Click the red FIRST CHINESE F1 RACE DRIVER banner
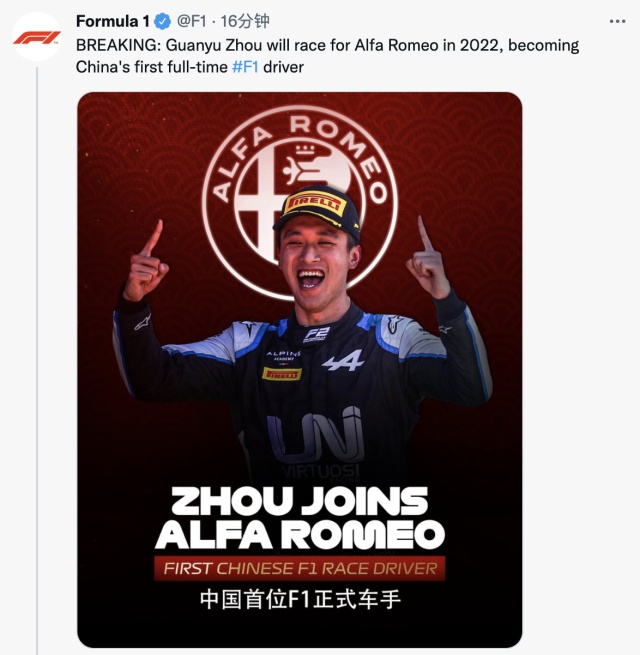This screenshot has width=640, height=655. pos(300,569)
